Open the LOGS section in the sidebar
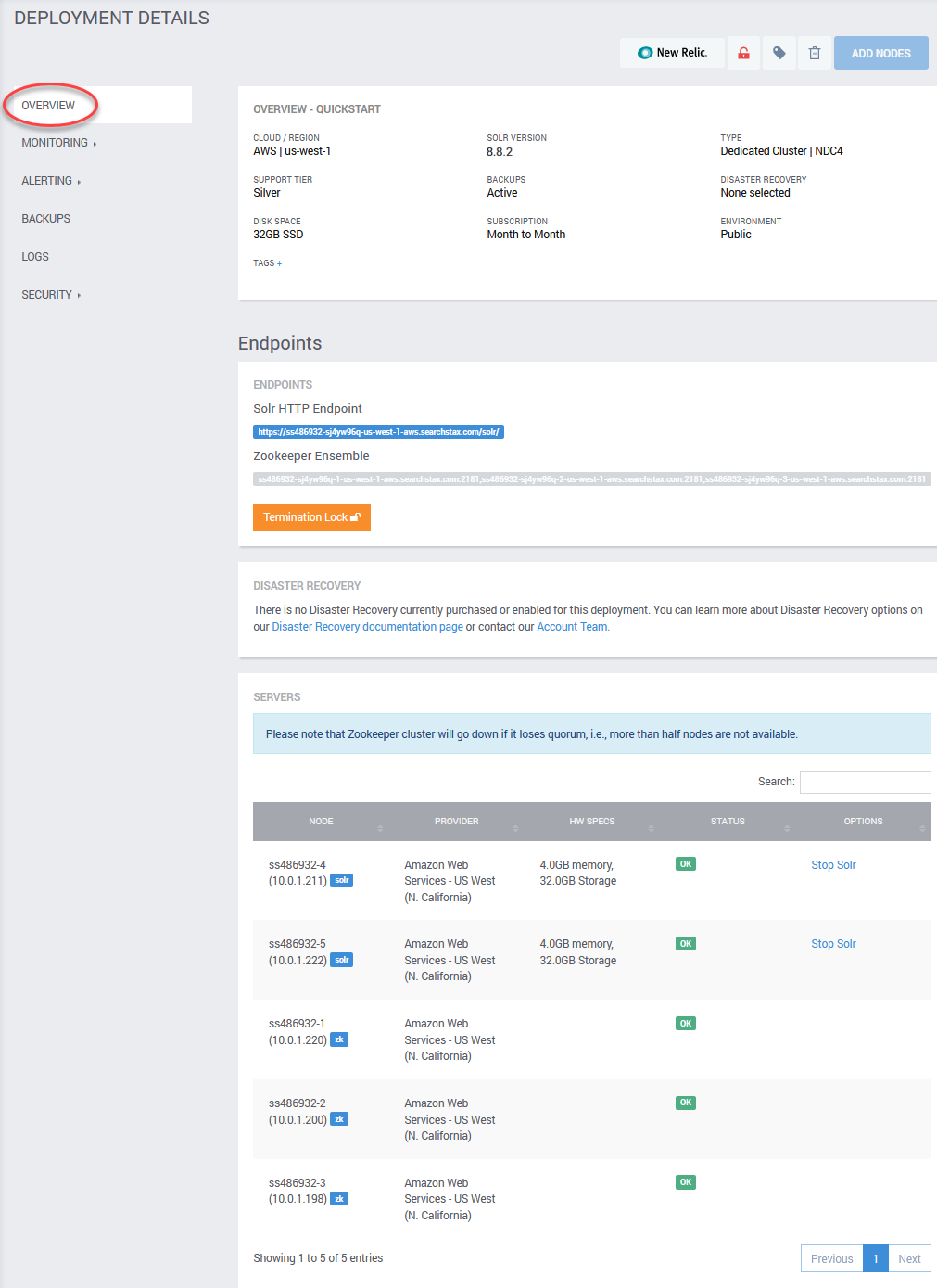Screen dimensions: 937x1288 point(35,257)
